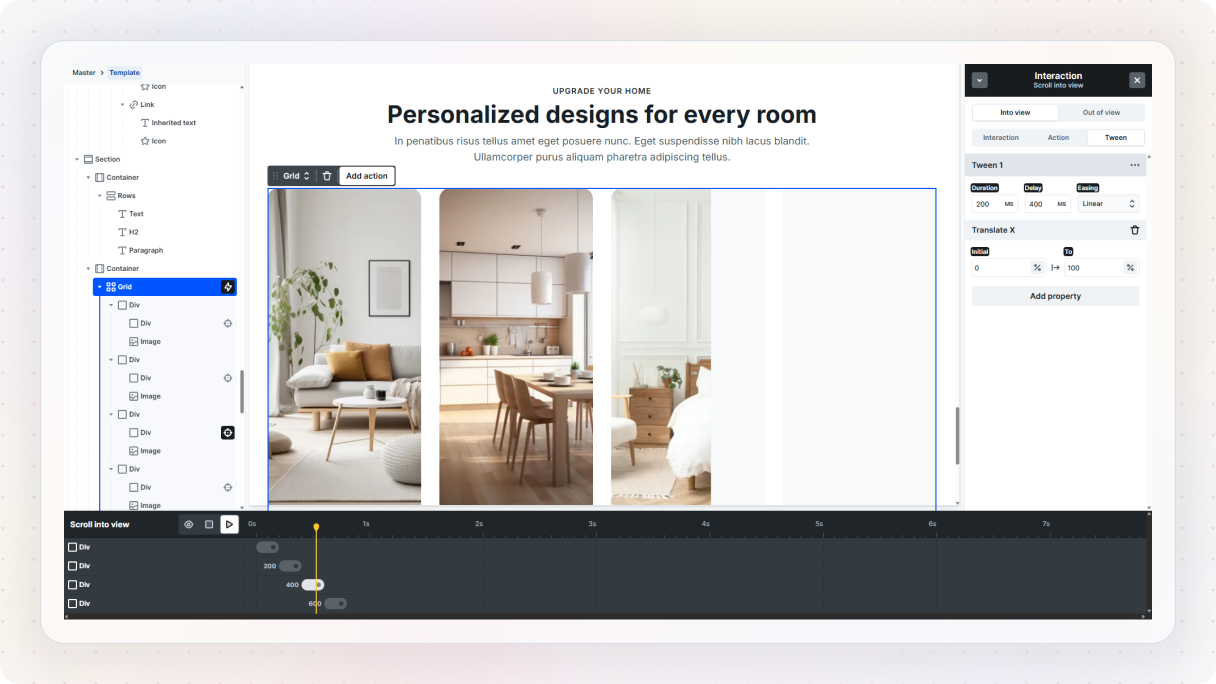Click the Section layout icon in tree

(x=88, y=159)
